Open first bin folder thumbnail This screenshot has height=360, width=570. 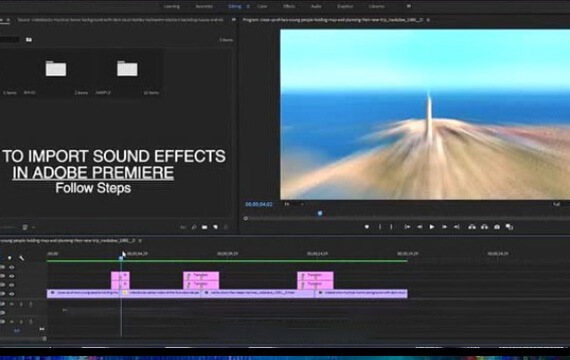coord(56,69)
